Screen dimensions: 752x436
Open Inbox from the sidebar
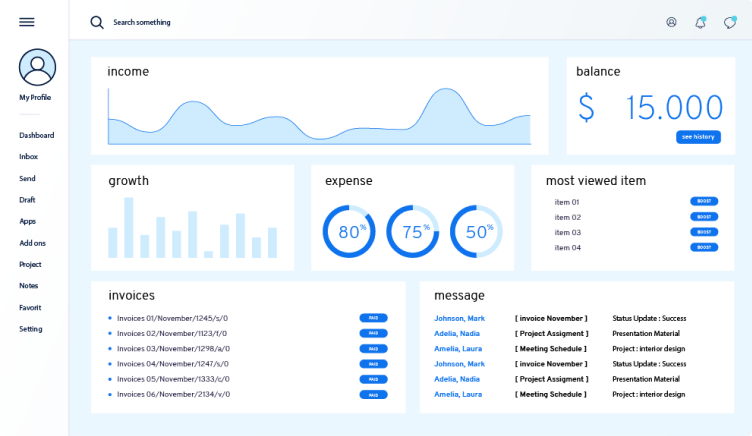coord(28,157)
